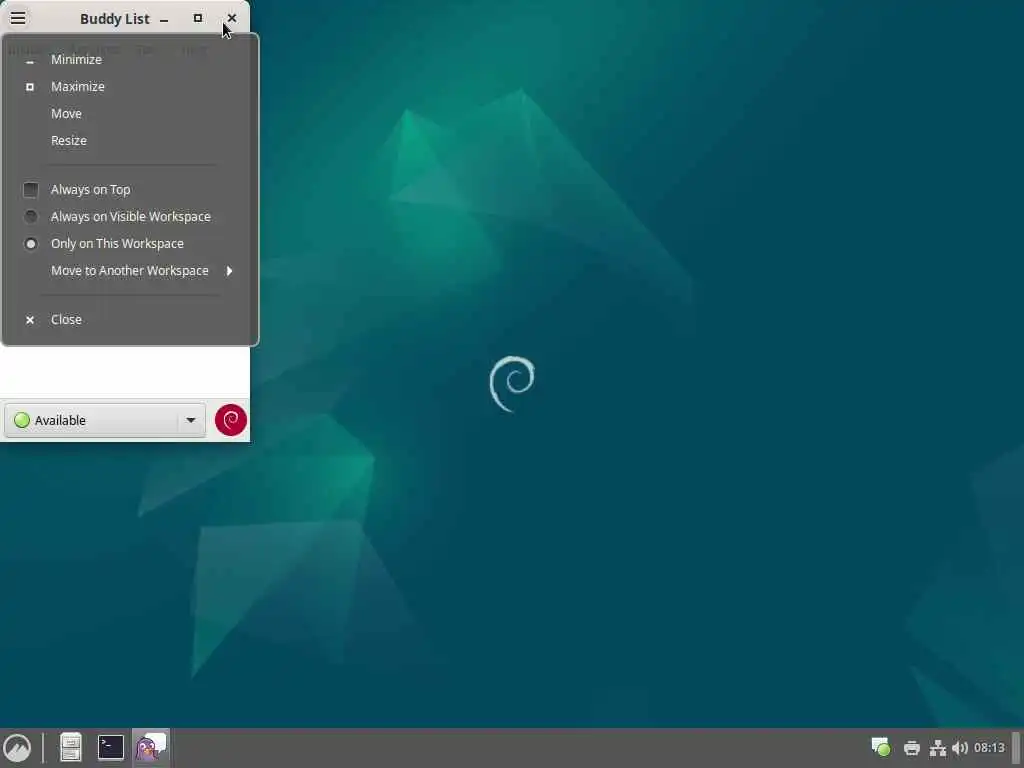Launch the file manager from taskbar
The width and height of the screenshot is (1024, 768).
tap(71, 748)
